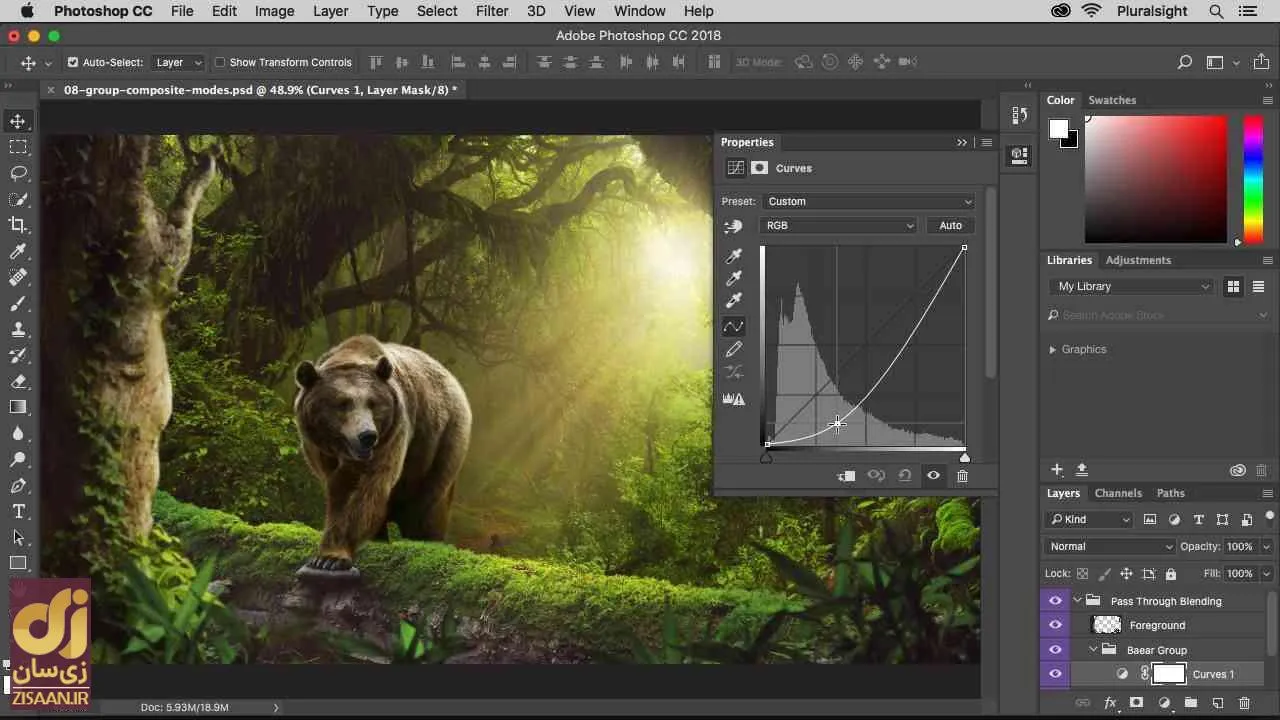Select the Crop tool in toolbar
The height and width of the screenshot is (720, 1280).
pos(18,225)
